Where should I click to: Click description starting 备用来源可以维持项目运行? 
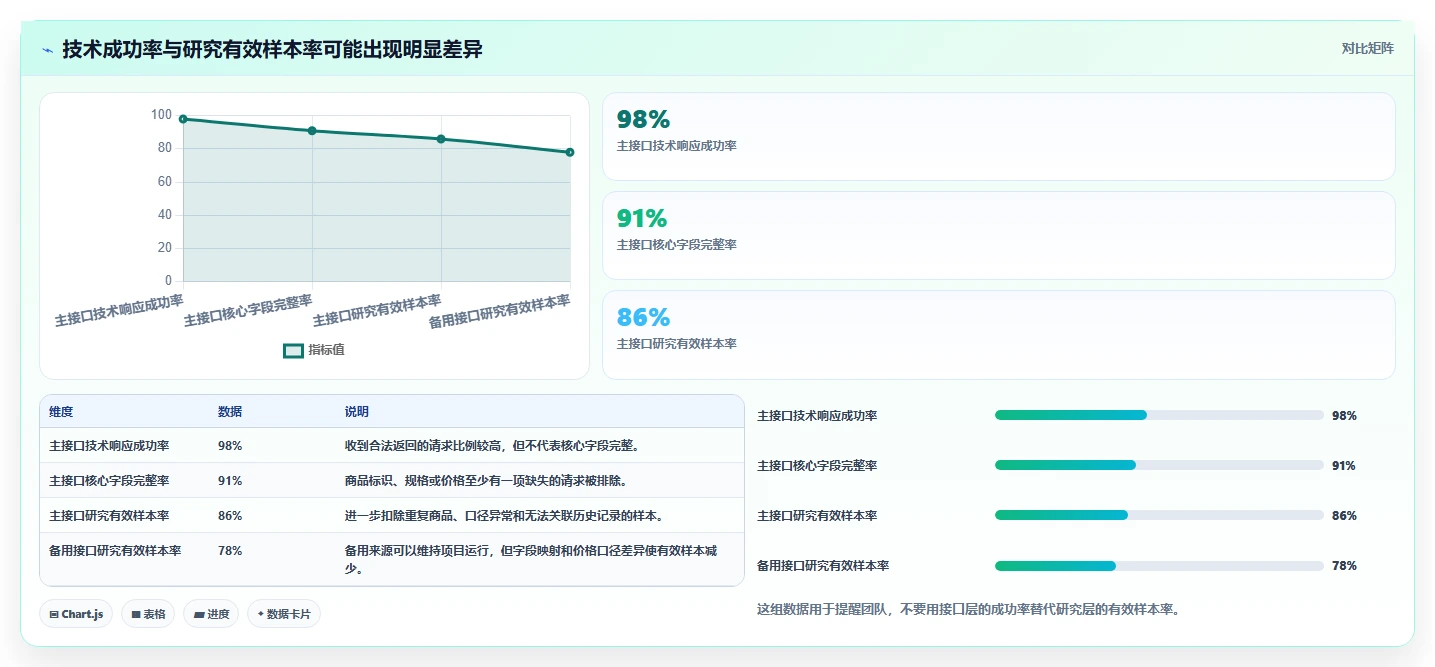(x=531, y=560)
